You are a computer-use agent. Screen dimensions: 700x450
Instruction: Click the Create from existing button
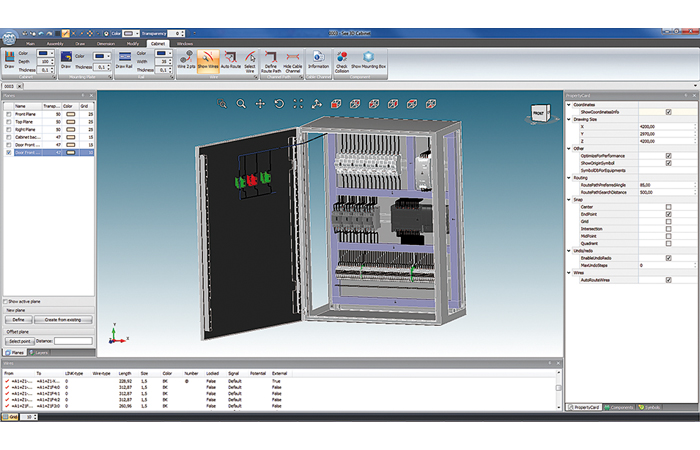[63, 320]
